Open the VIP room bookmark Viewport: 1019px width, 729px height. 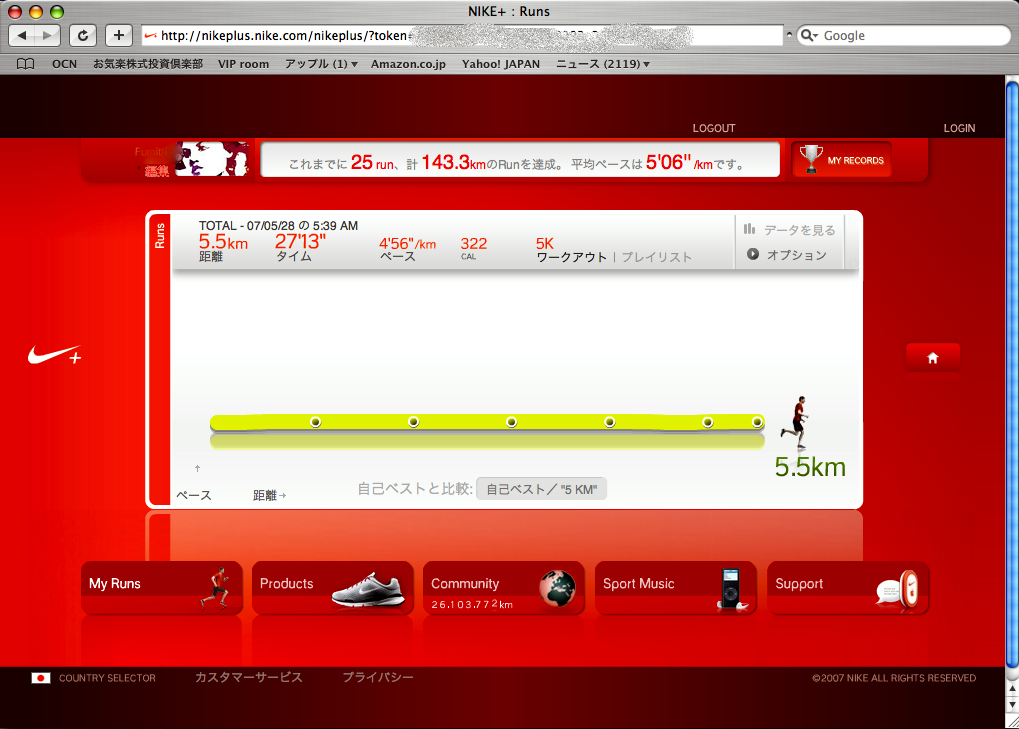(243, 64)
